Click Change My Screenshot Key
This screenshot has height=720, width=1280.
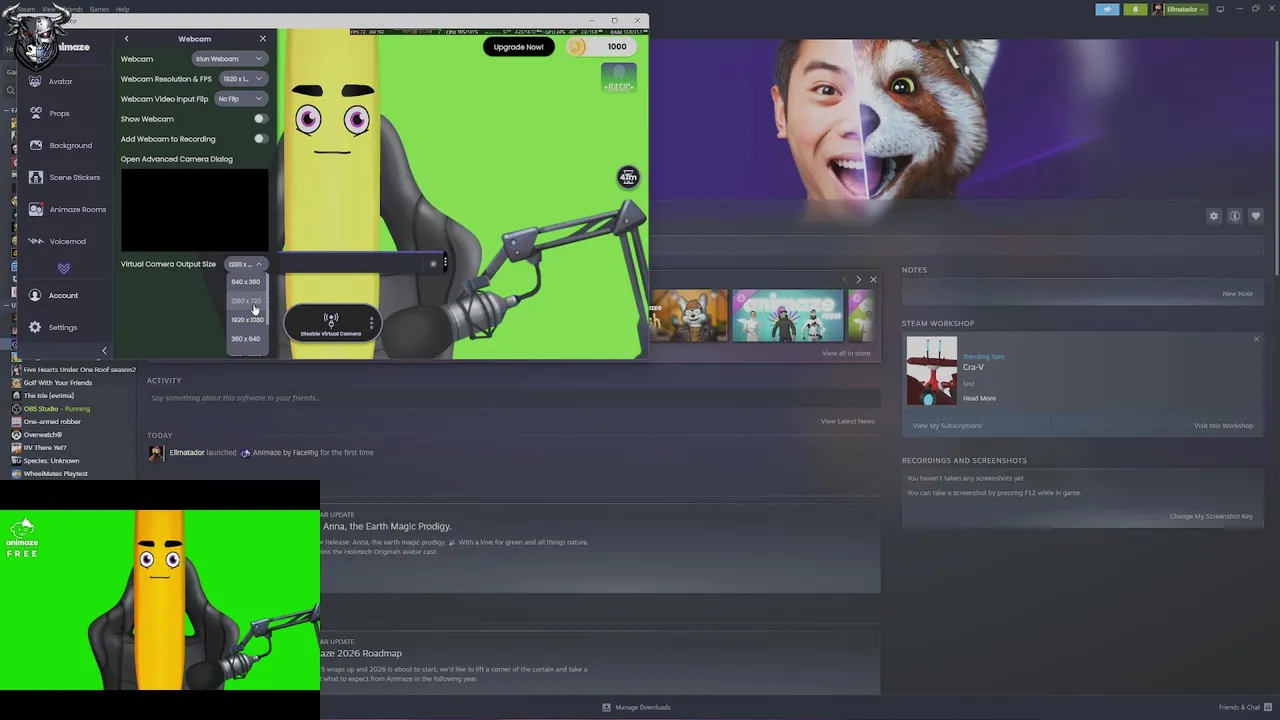(1211, 516)
